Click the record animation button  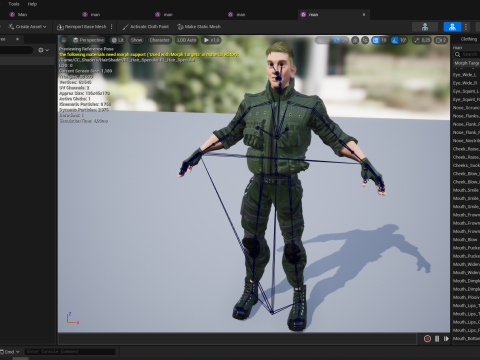[x=427, y=339]
